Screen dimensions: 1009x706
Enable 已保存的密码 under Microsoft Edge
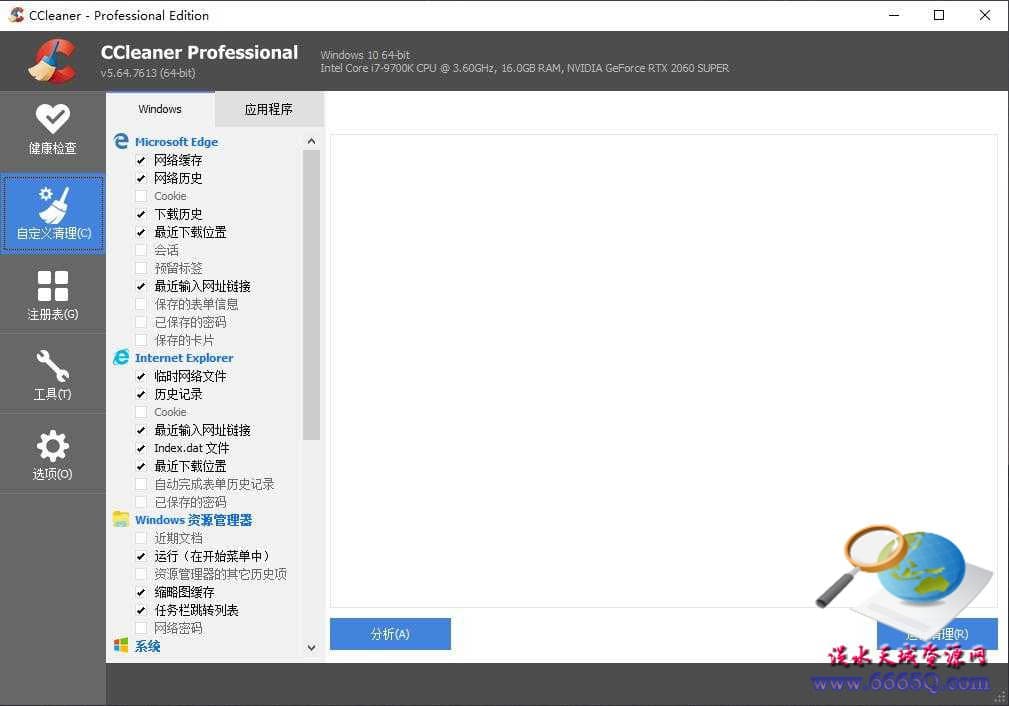point(141,322)
